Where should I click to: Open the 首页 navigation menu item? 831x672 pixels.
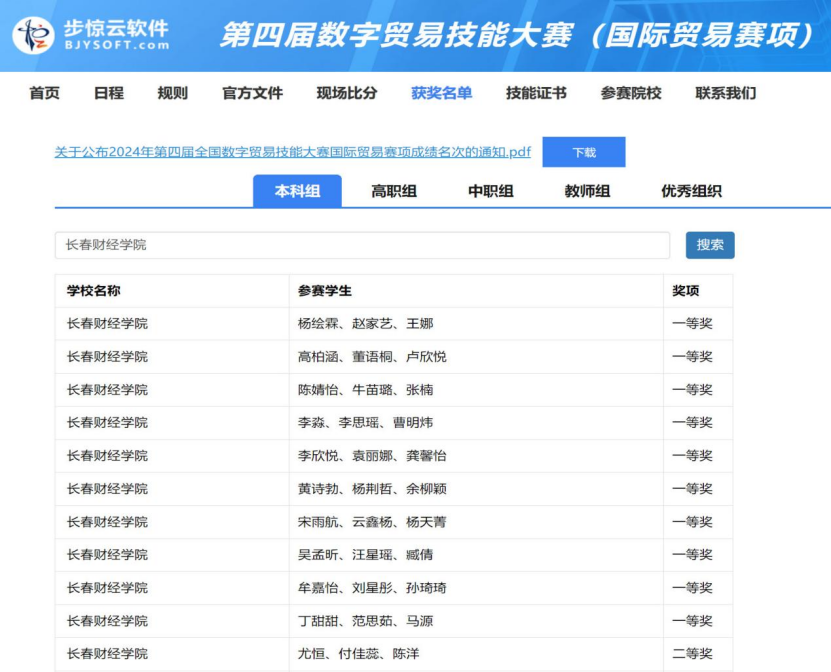(x=44, y=93)
